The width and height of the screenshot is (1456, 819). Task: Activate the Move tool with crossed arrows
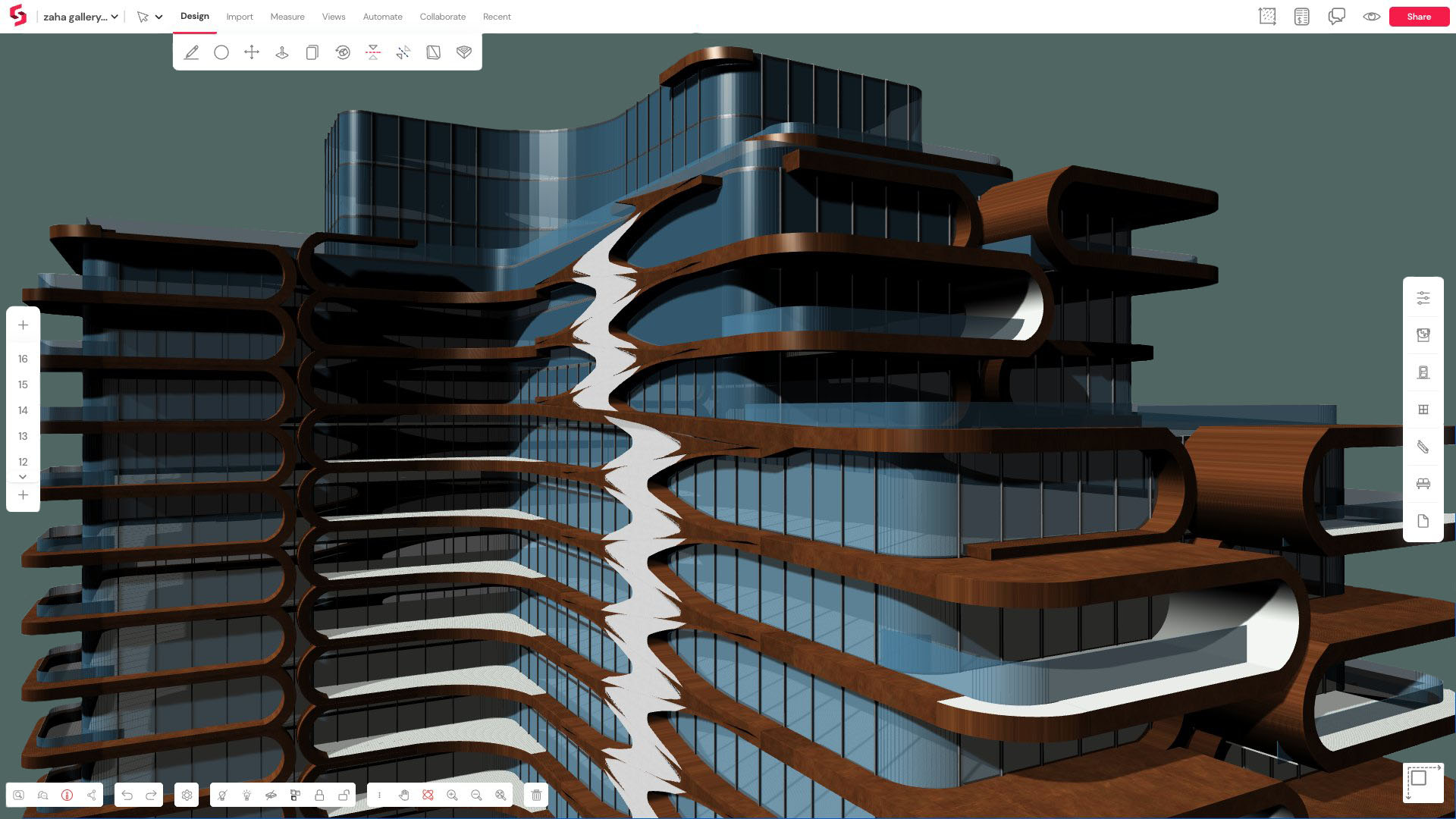[252, 52]
